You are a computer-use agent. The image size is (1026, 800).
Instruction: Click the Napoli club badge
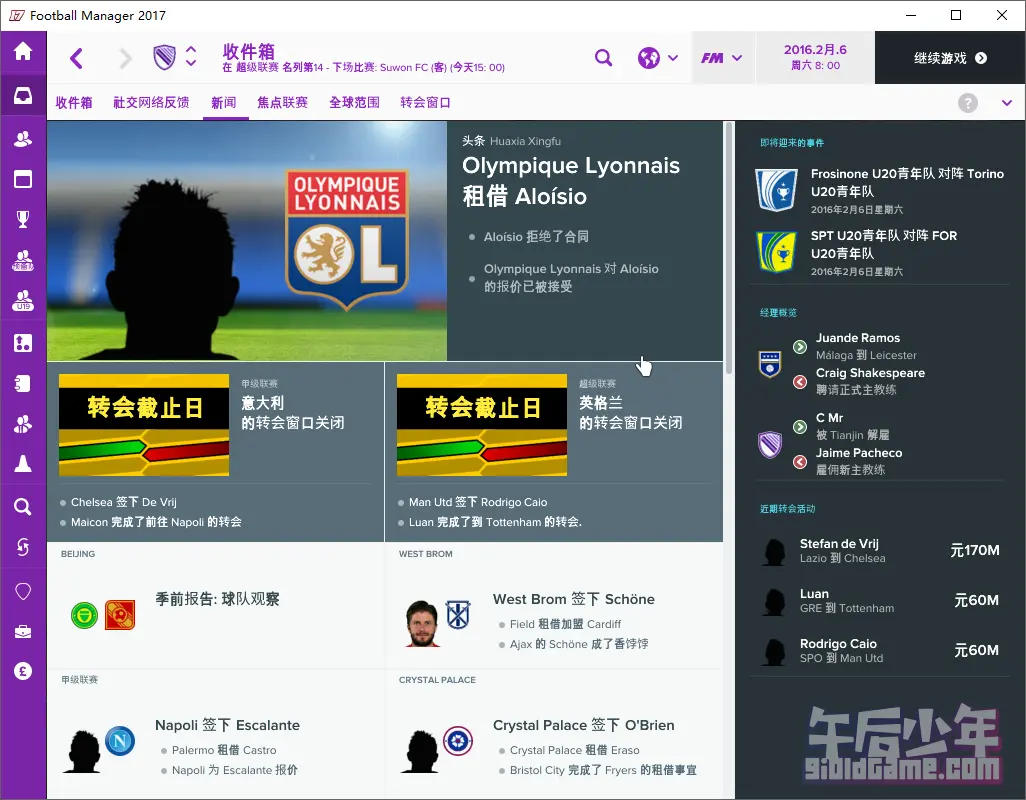(120, 741)
